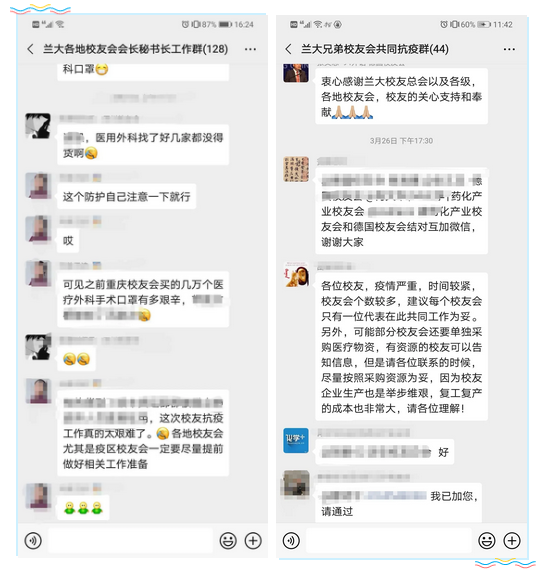Tap black-and-white avatar beside 医用外科 message

pyautogui.click(x=38, y=126)
